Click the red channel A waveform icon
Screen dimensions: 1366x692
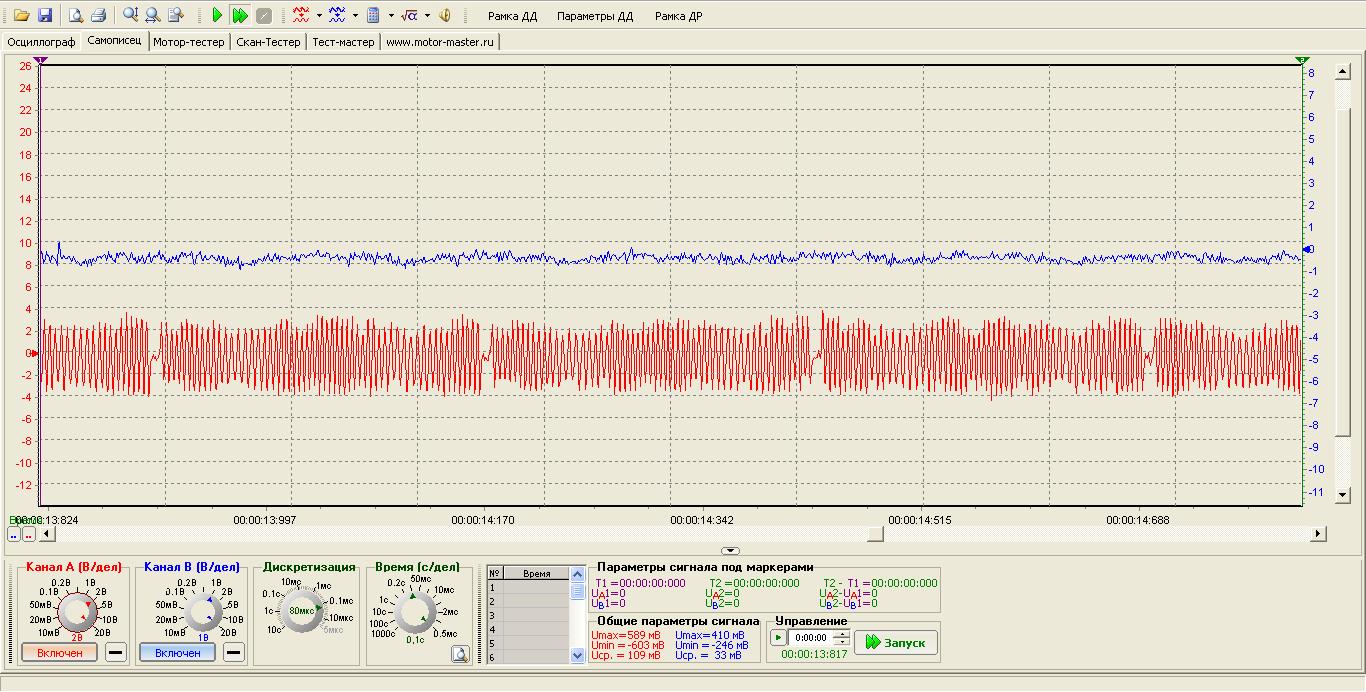(301, 16)
